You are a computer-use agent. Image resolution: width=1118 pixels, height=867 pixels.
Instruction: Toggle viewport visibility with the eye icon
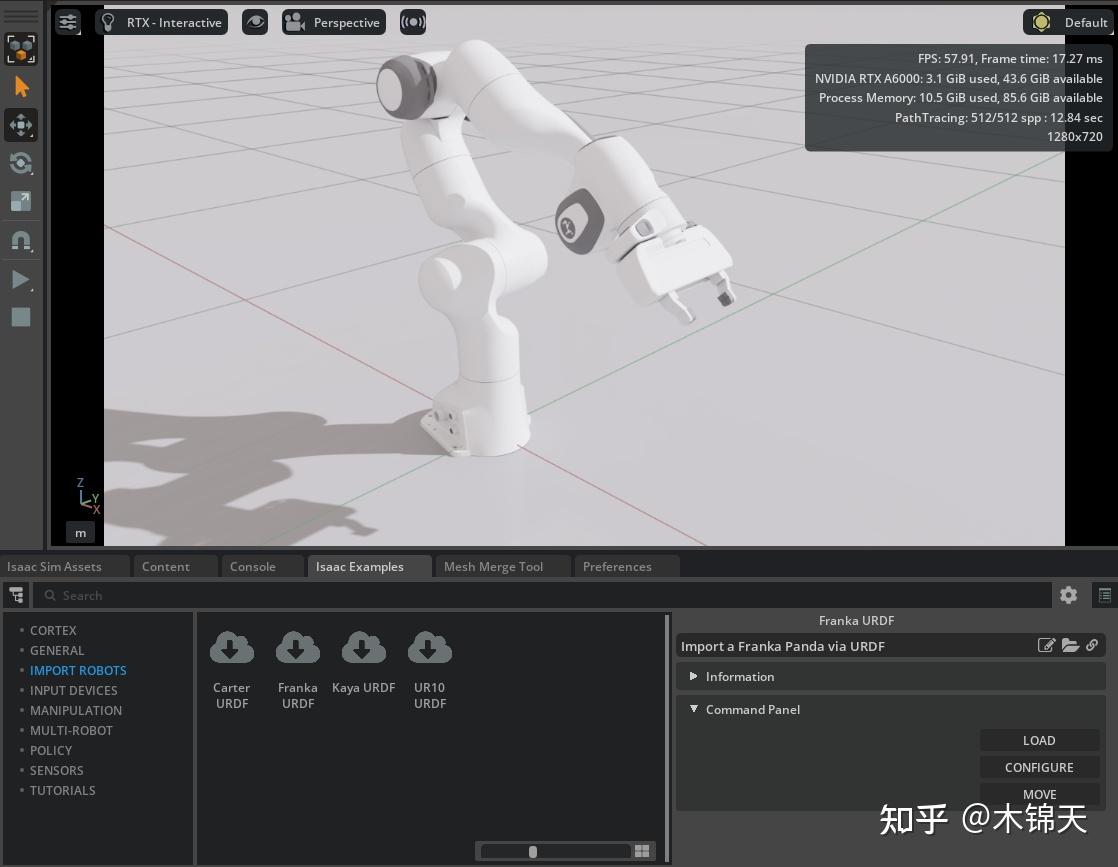(x=255, y=22)
